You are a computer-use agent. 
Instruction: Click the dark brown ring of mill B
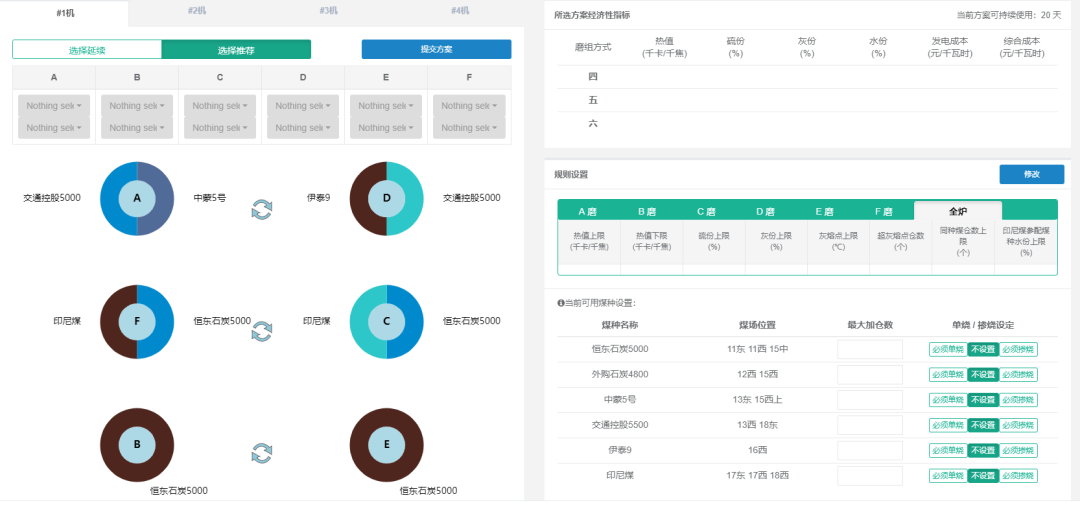click(110, 445)
